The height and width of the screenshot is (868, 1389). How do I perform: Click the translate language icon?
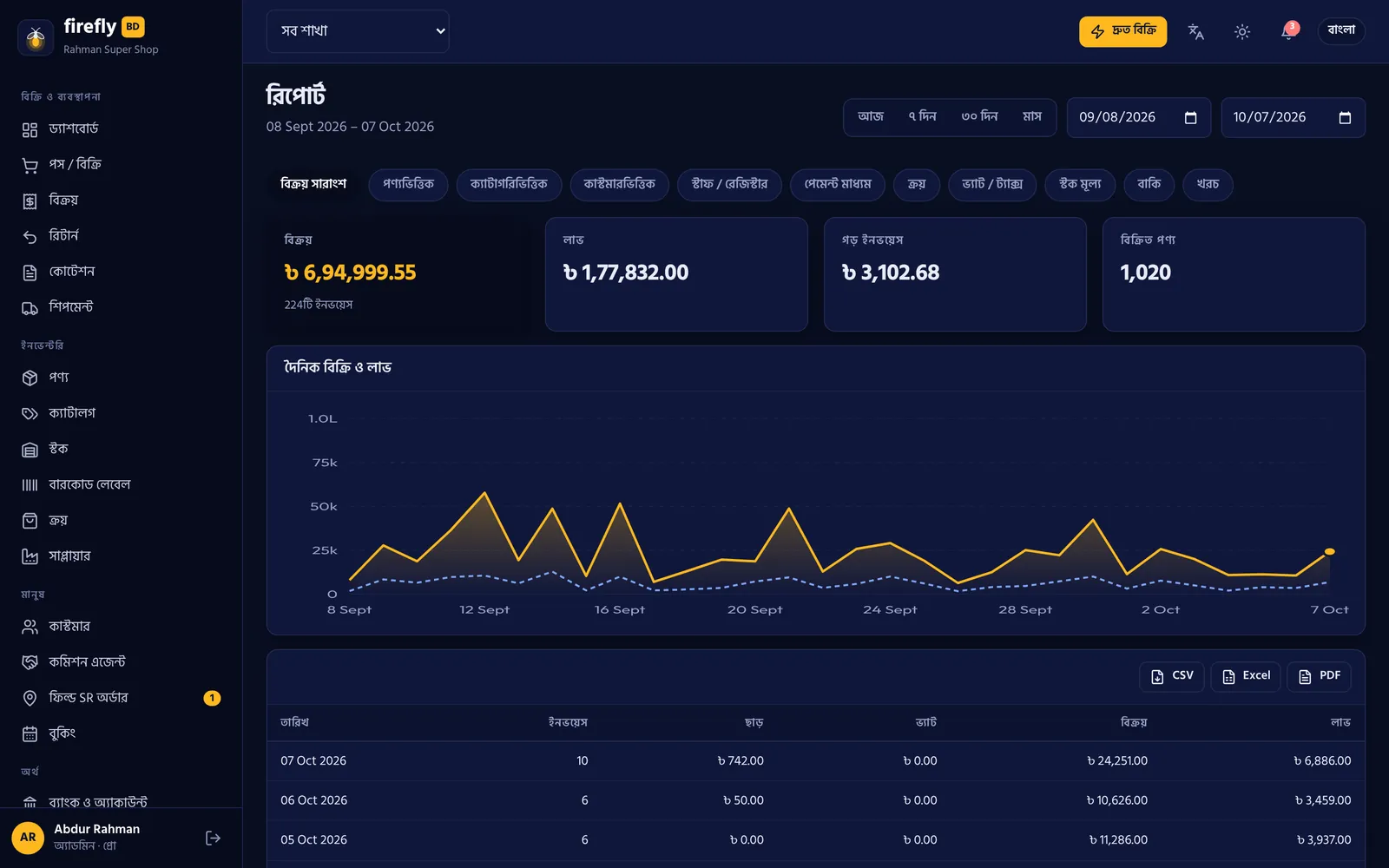[x=1195, y=32]
